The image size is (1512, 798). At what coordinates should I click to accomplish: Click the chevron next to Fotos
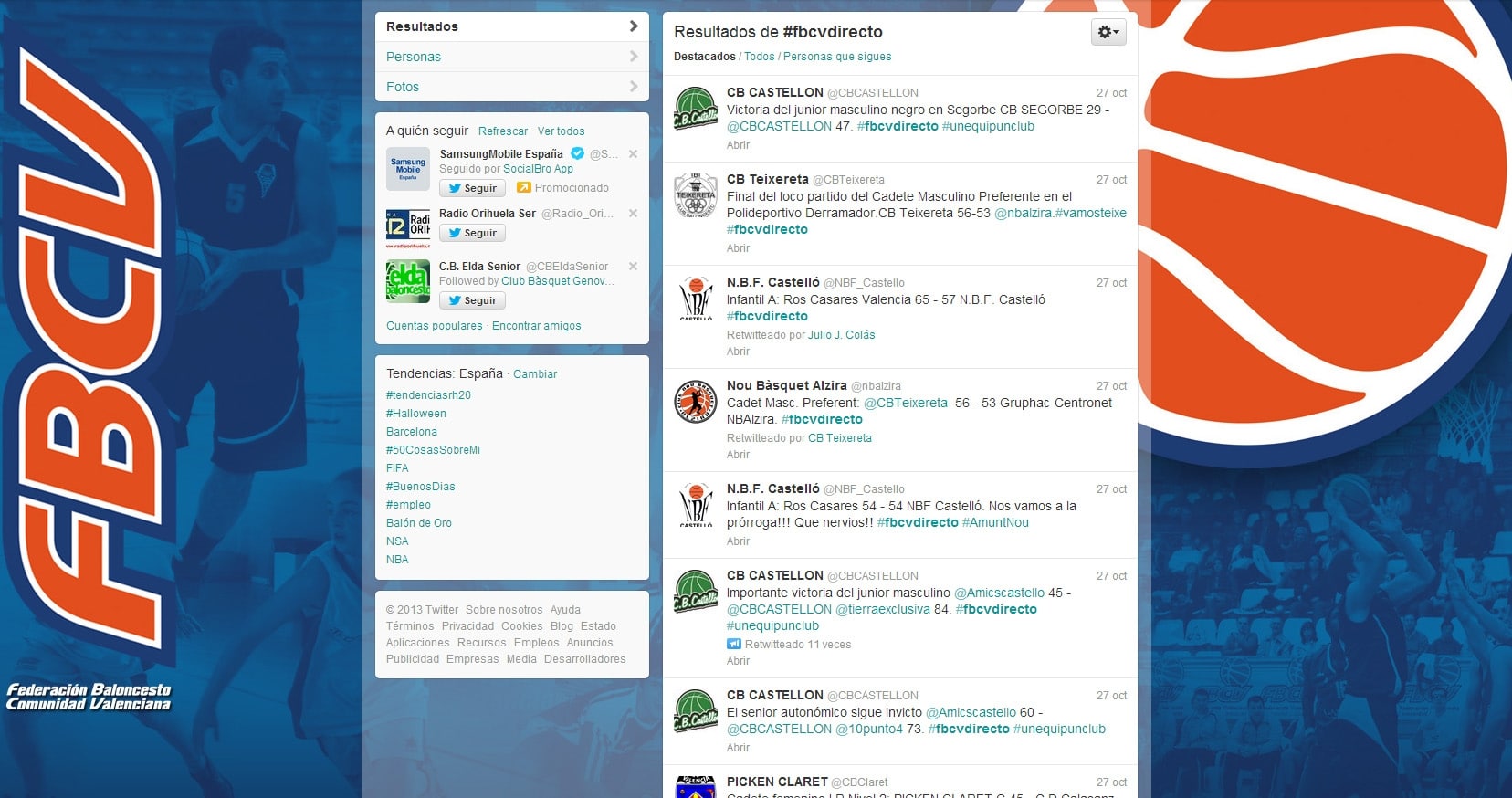point(634,87)
